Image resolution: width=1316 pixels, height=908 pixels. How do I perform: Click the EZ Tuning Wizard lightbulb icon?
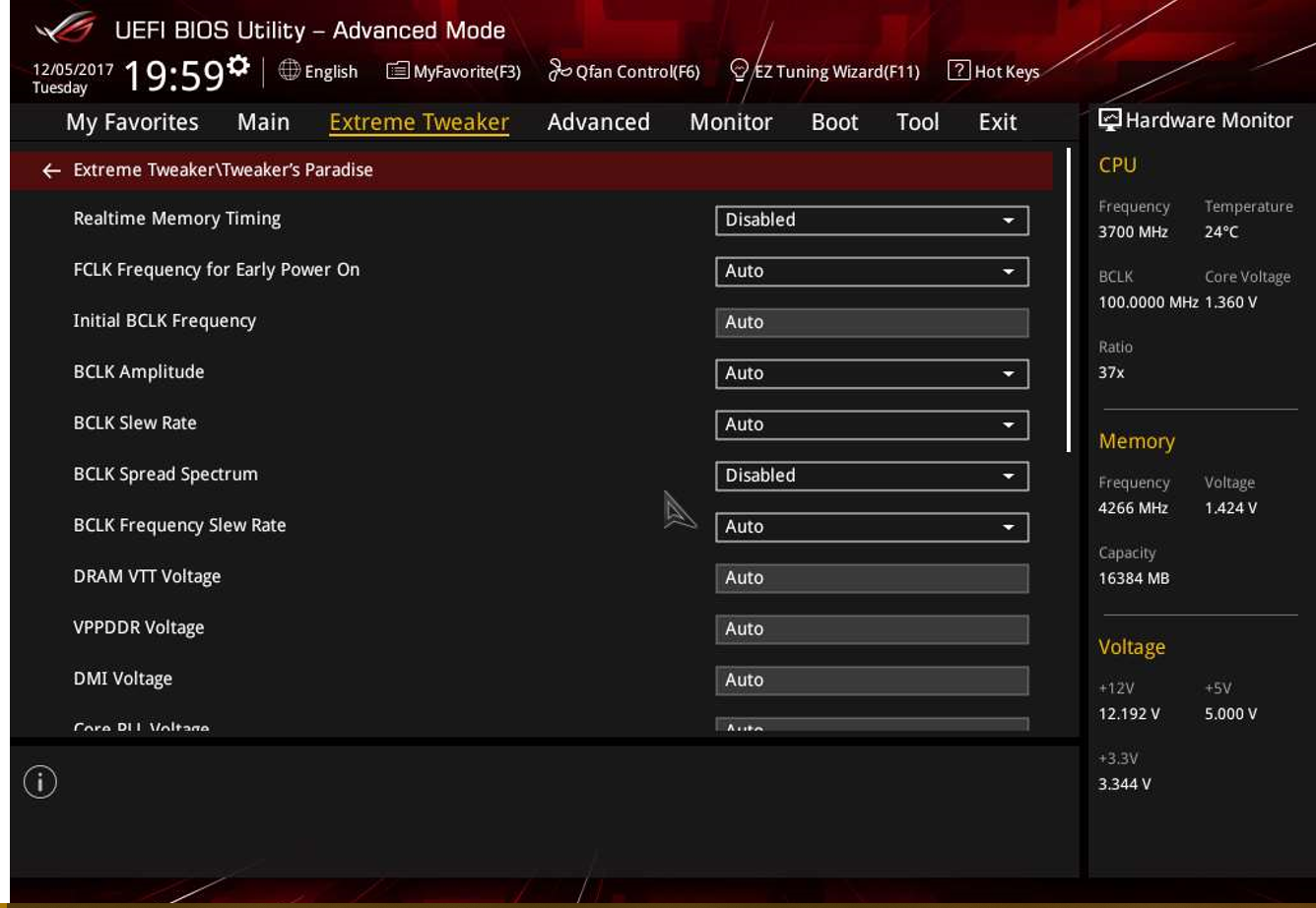(x=740, y=70)
